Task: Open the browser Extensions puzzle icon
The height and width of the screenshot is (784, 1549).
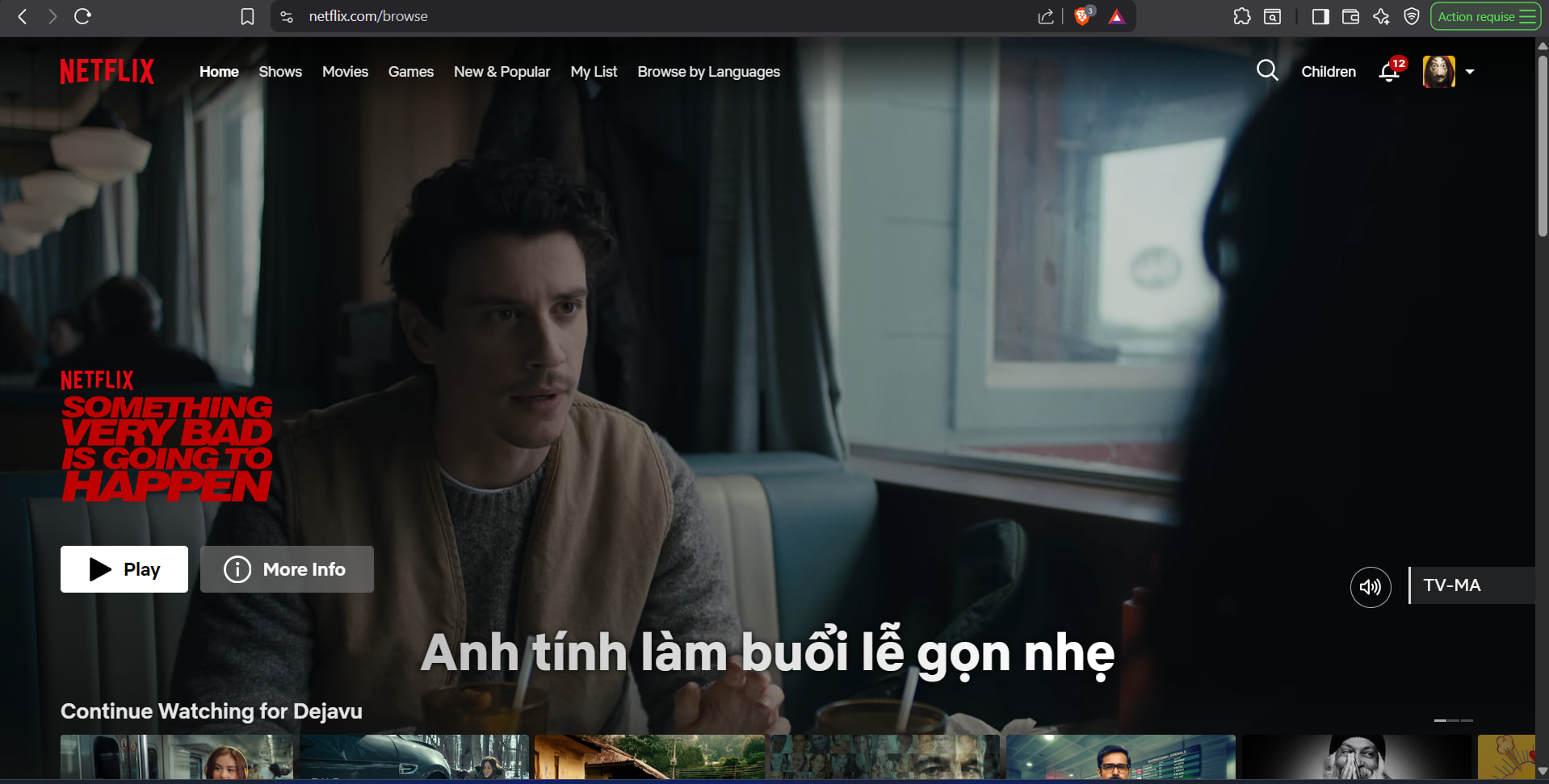Action: pos(1242,16)
